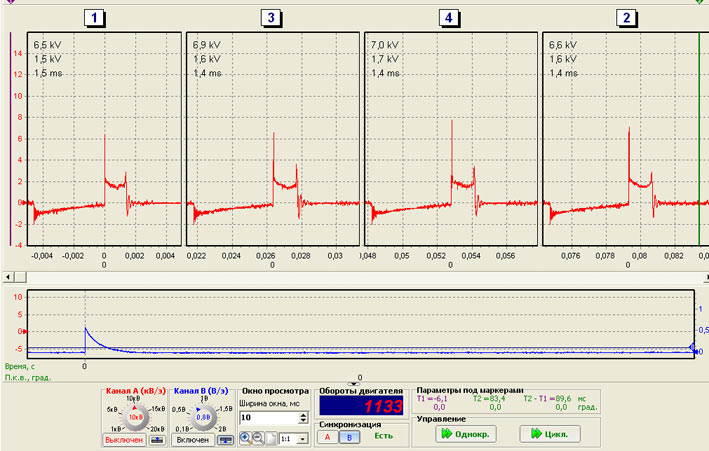Screen dimensions: 709x451
Task: Click the blue pulse peak in overview graph
Action: point(85,329)
